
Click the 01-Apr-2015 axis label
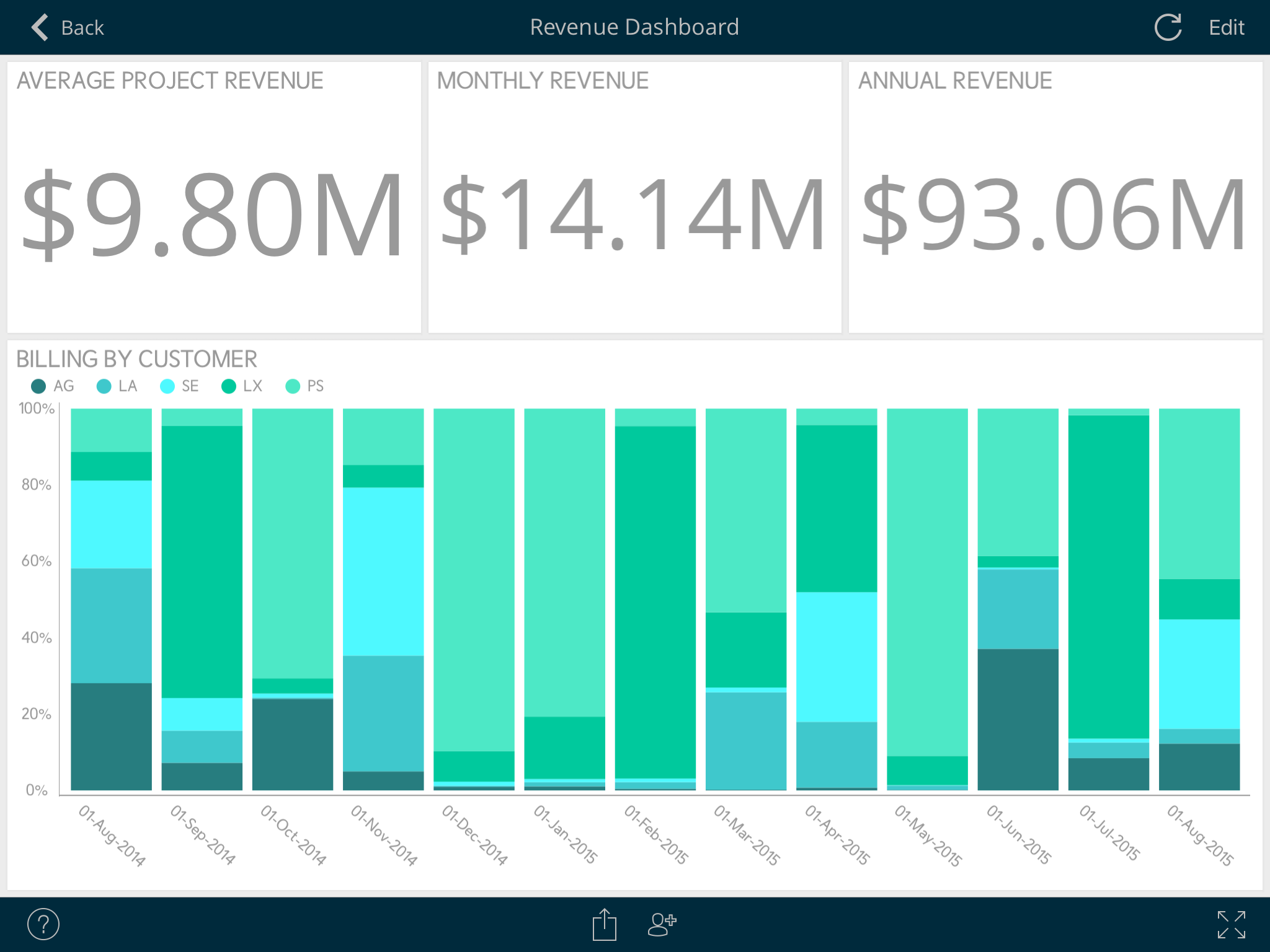click(837, 834)
